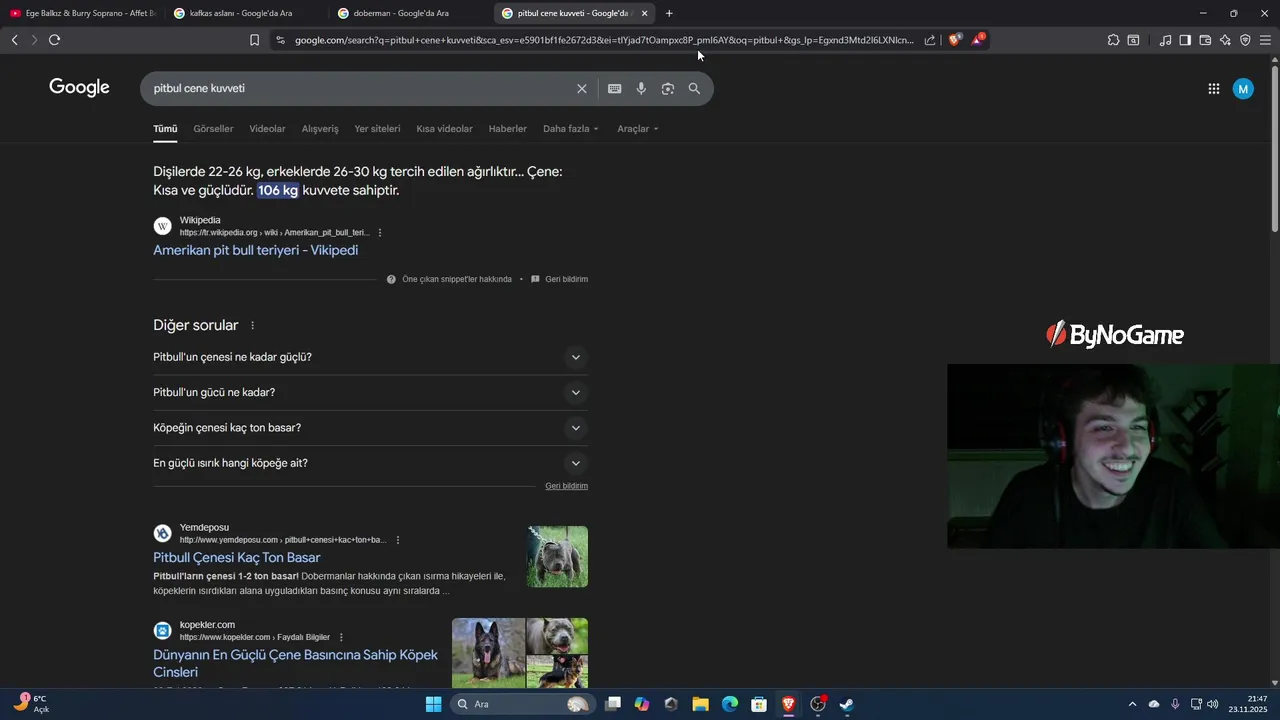Select the Alışveriş tab
This screenshot has height=720, width=1280.
point(320,129)
